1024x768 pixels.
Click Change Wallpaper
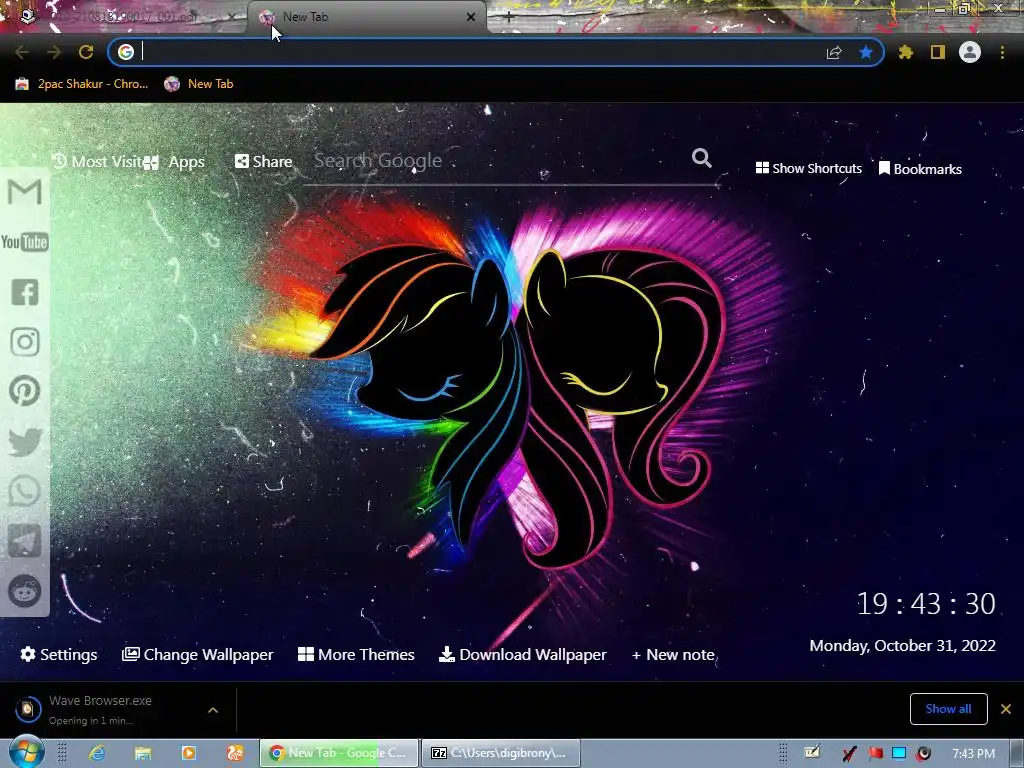point(197,654)
